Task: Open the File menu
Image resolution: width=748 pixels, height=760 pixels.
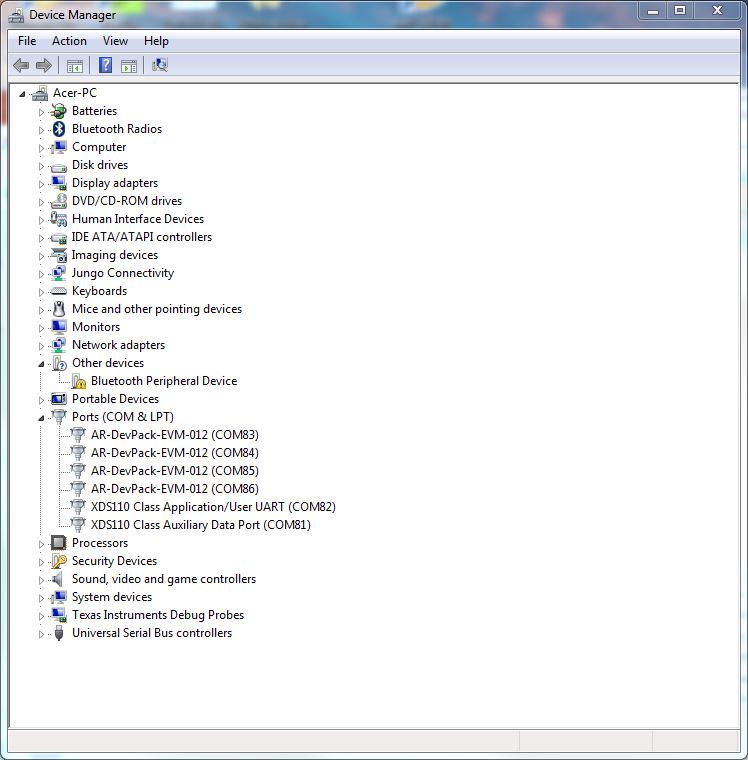Action: tap(27, 41)
